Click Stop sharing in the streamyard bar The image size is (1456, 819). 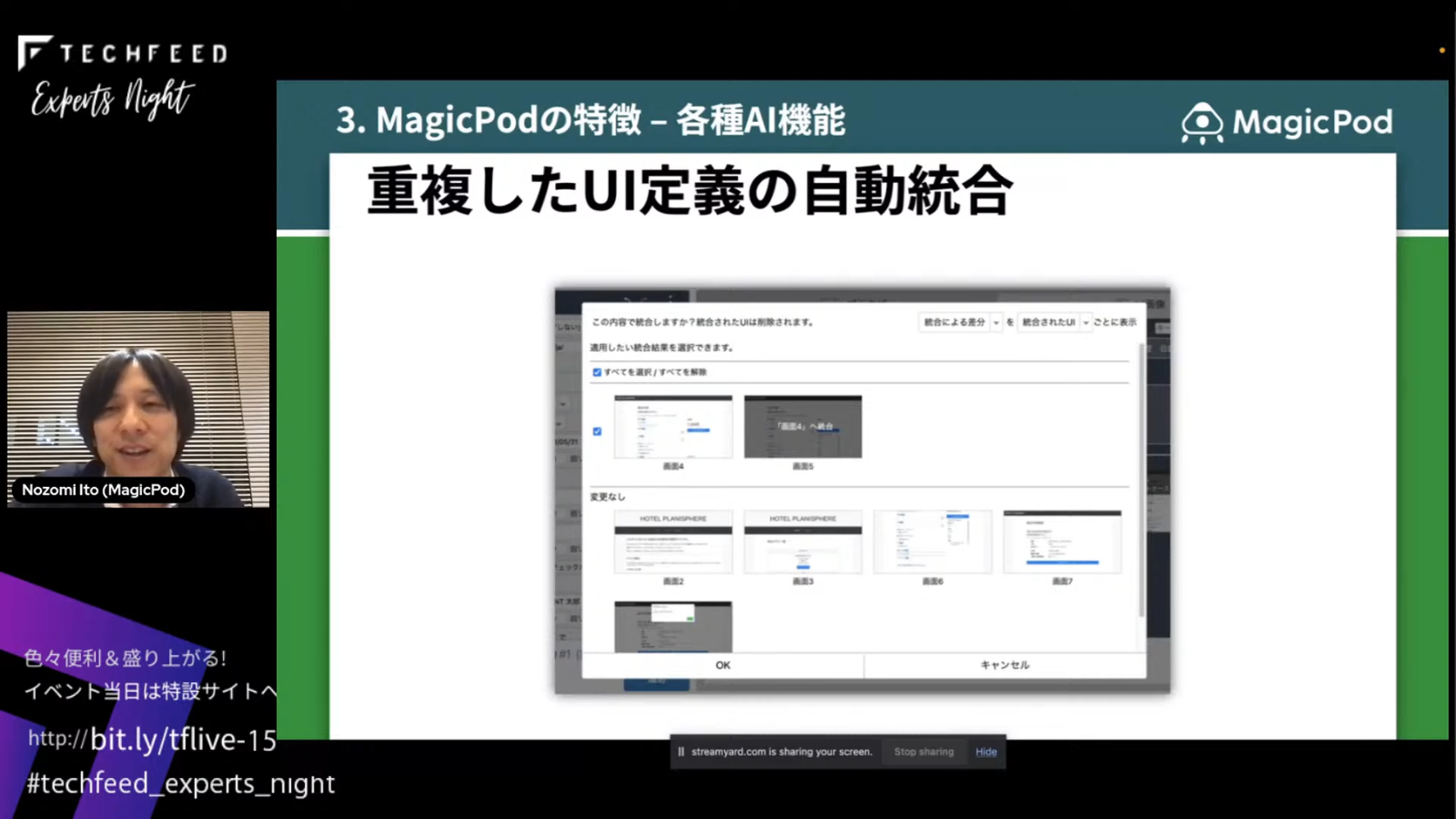coord(923,752)
